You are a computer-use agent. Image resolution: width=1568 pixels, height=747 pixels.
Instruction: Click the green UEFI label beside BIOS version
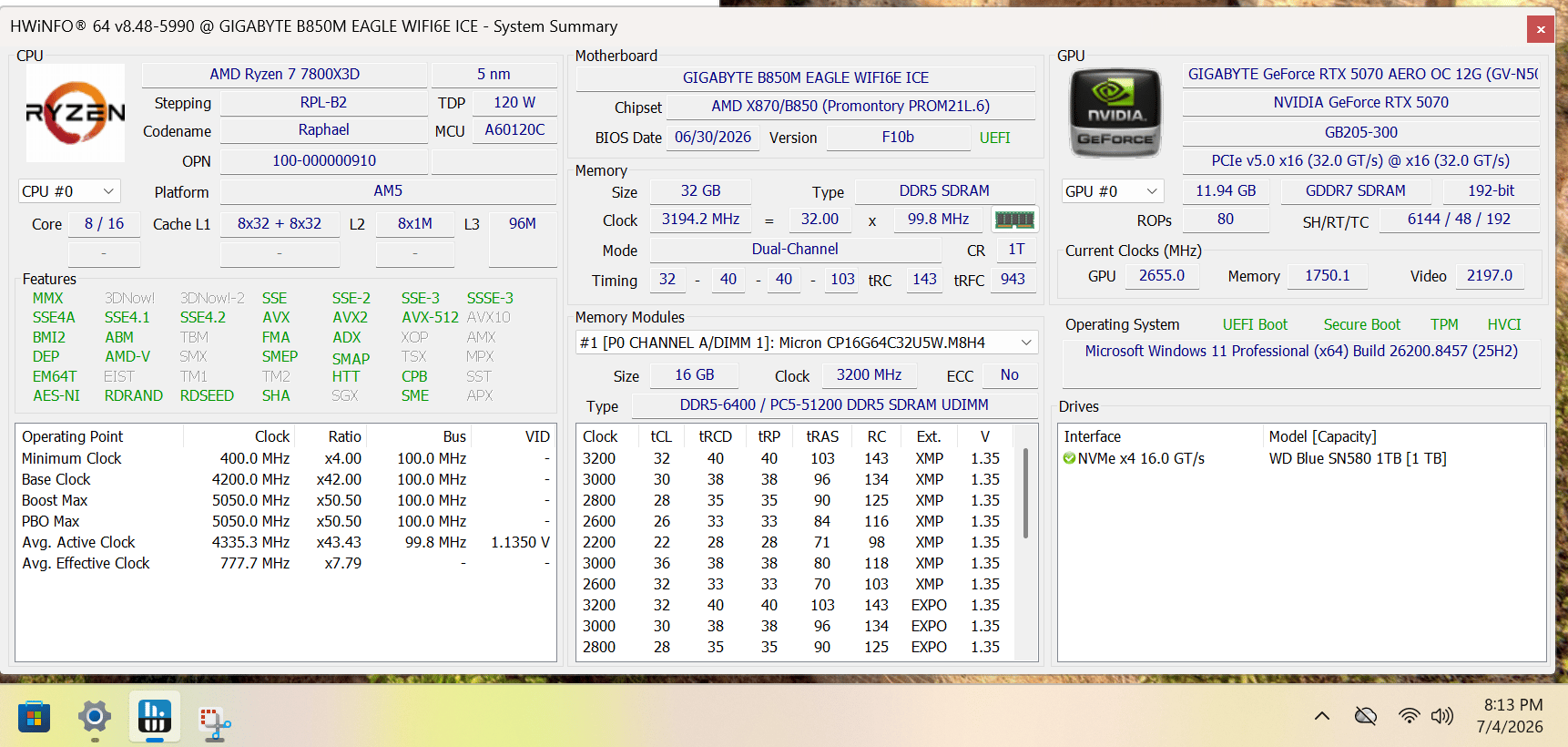[995, 138]
